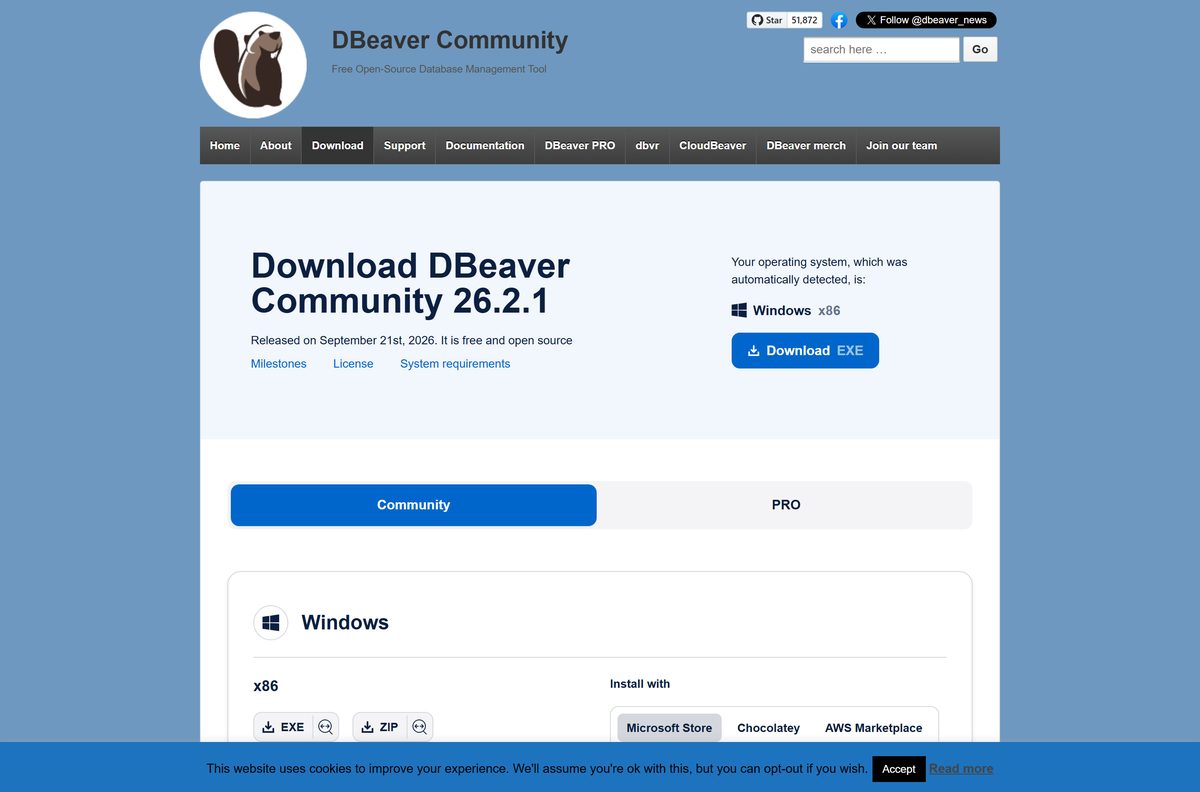Click the GitHub star count 51,872
This screenshot has height=792, width=1200.
pyautogui.click(x=804, y=20)
